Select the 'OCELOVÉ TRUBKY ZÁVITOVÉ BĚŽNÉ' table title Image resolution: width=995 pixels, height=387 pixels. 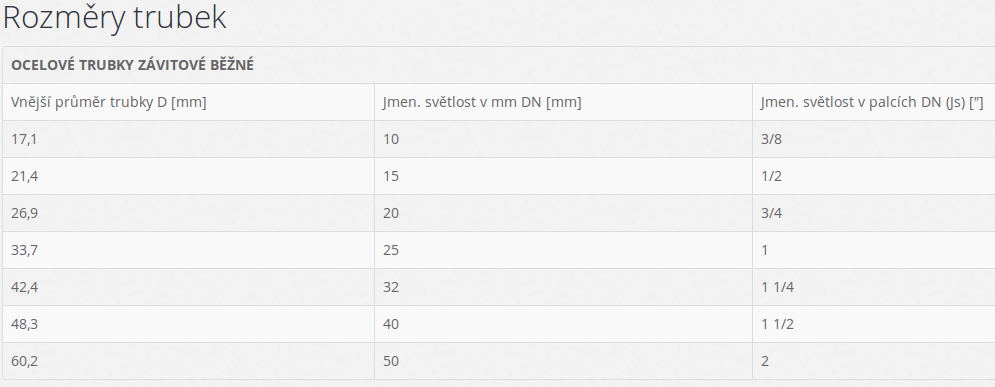[x=133, y=65]
